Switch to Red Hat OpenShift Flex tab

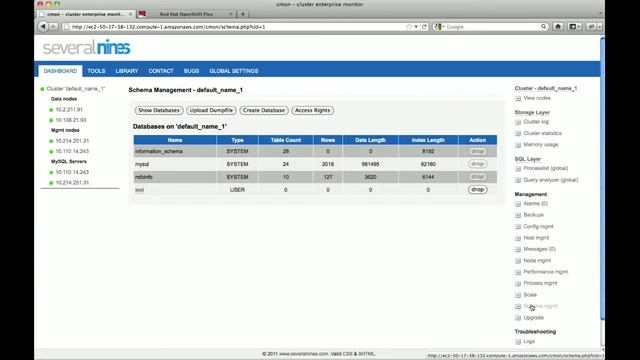[x=186, y=14]
